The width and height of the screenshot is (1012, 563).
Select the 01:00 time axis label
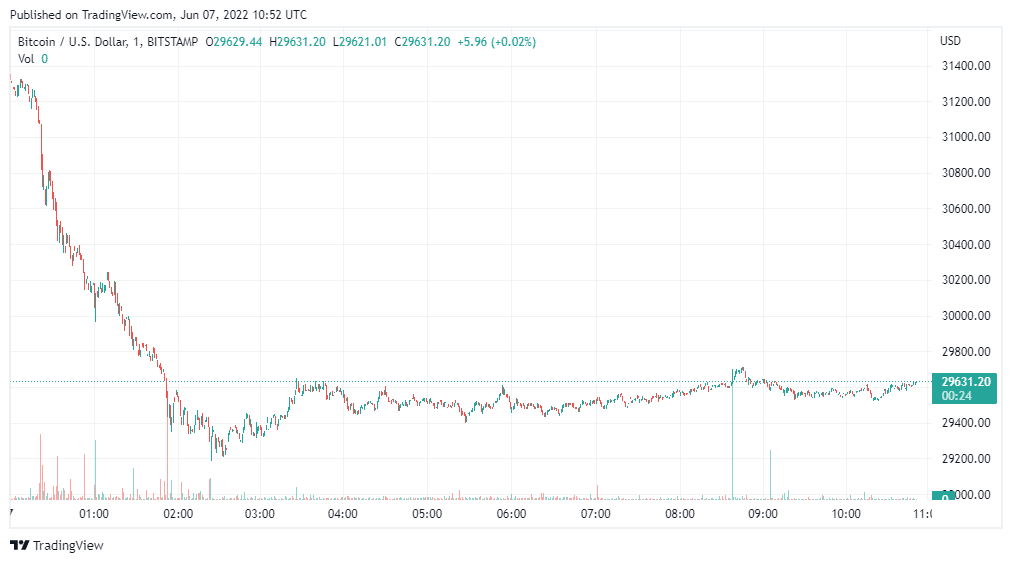pos(93,514)
